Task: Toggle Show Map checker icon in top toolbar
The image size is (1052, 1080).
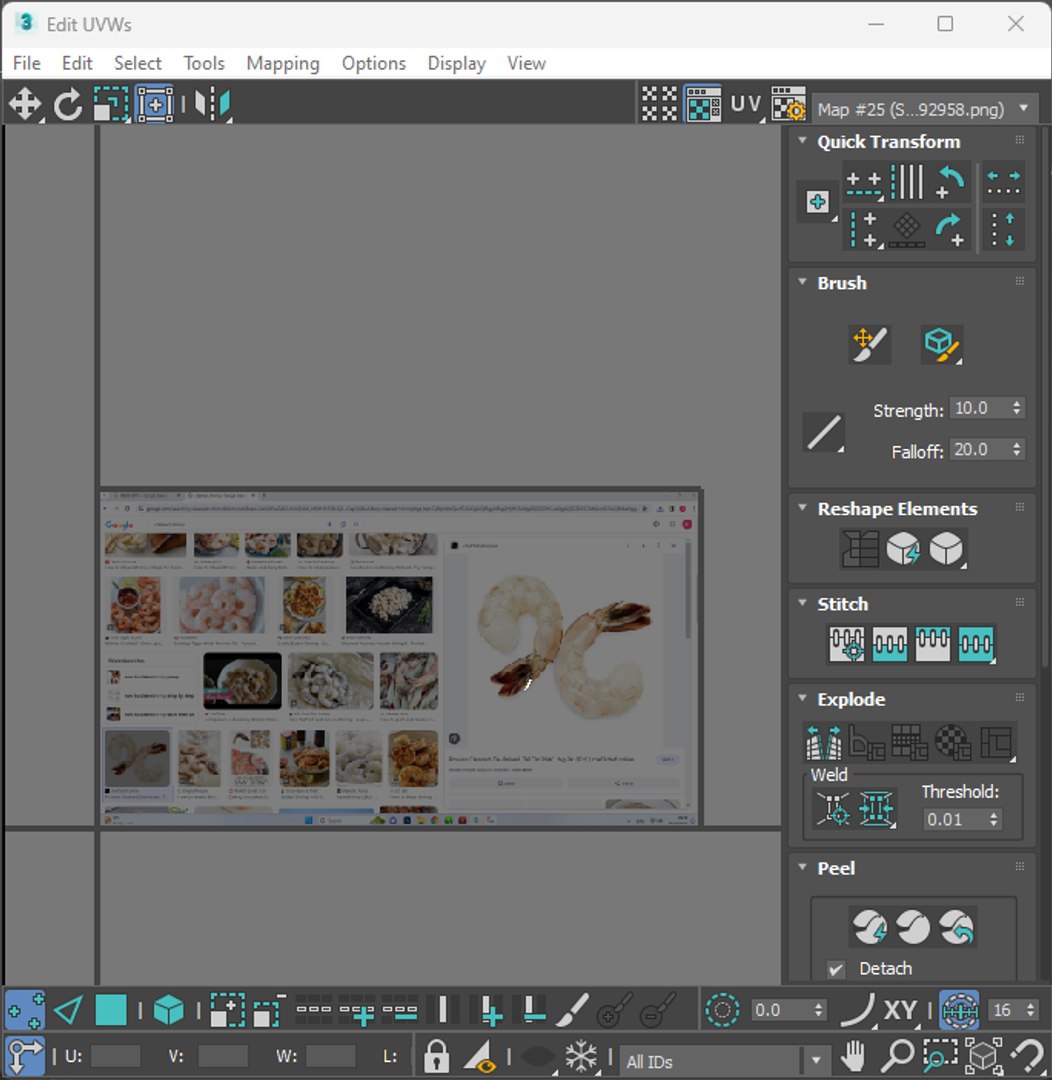Action: pos(703,105)
